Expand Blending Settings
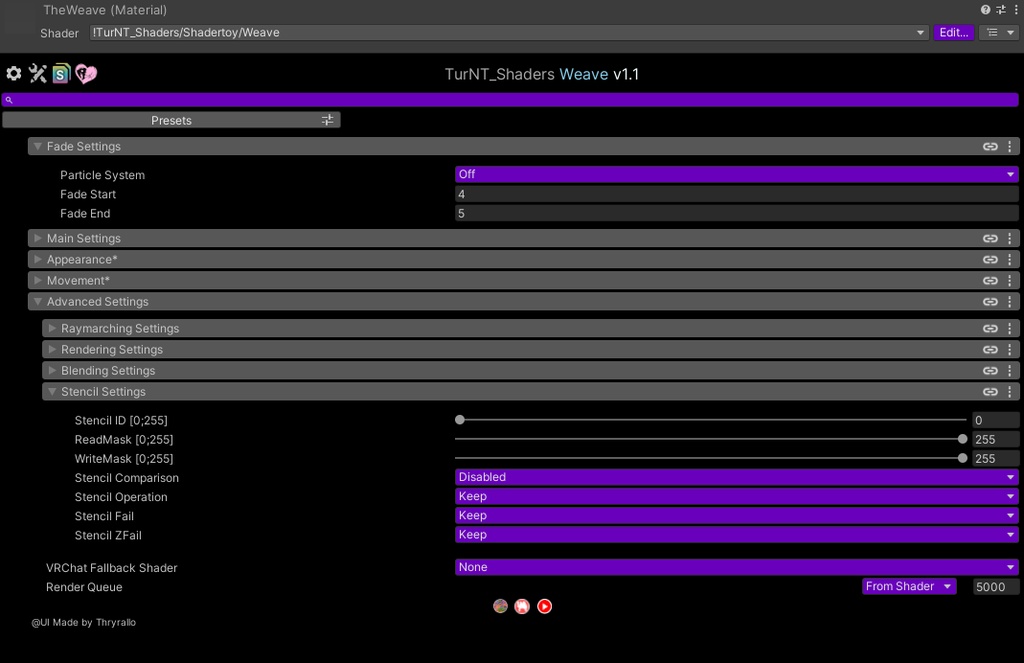Screen dimensions: 1024x663 52,370
